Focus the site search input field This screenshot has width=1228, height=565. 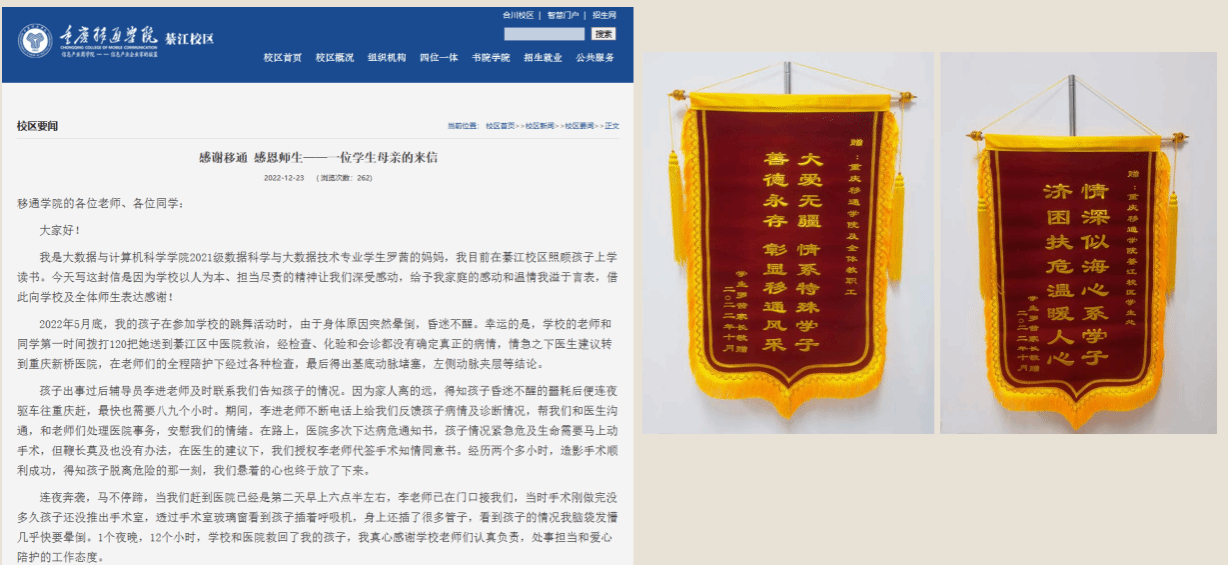[544, 34]
